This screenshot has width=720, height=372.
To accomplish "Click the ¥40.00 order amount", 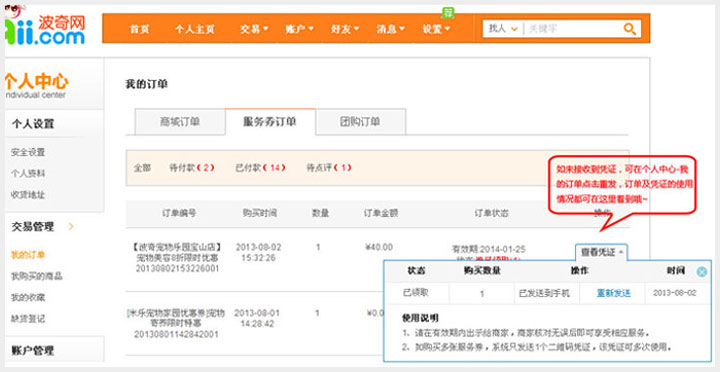I will [x=379, y=248].
